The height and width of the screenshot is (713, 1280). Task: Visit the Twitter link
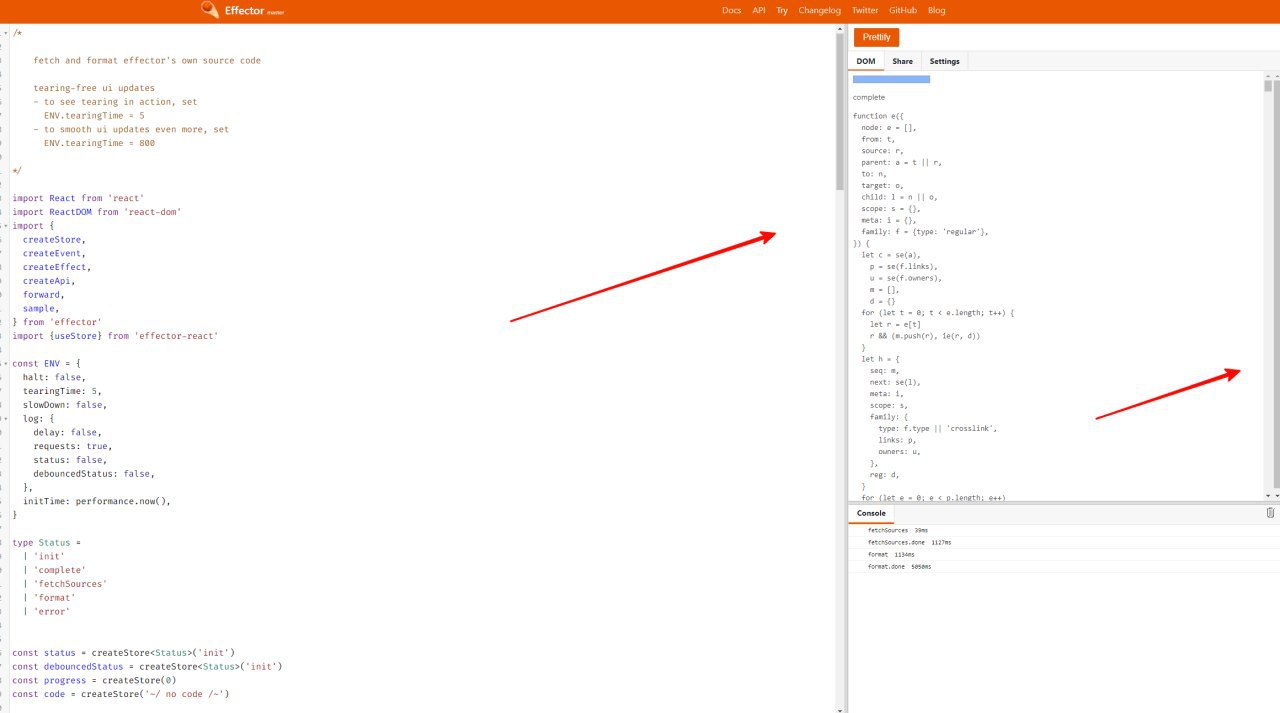tap(865, 10)
